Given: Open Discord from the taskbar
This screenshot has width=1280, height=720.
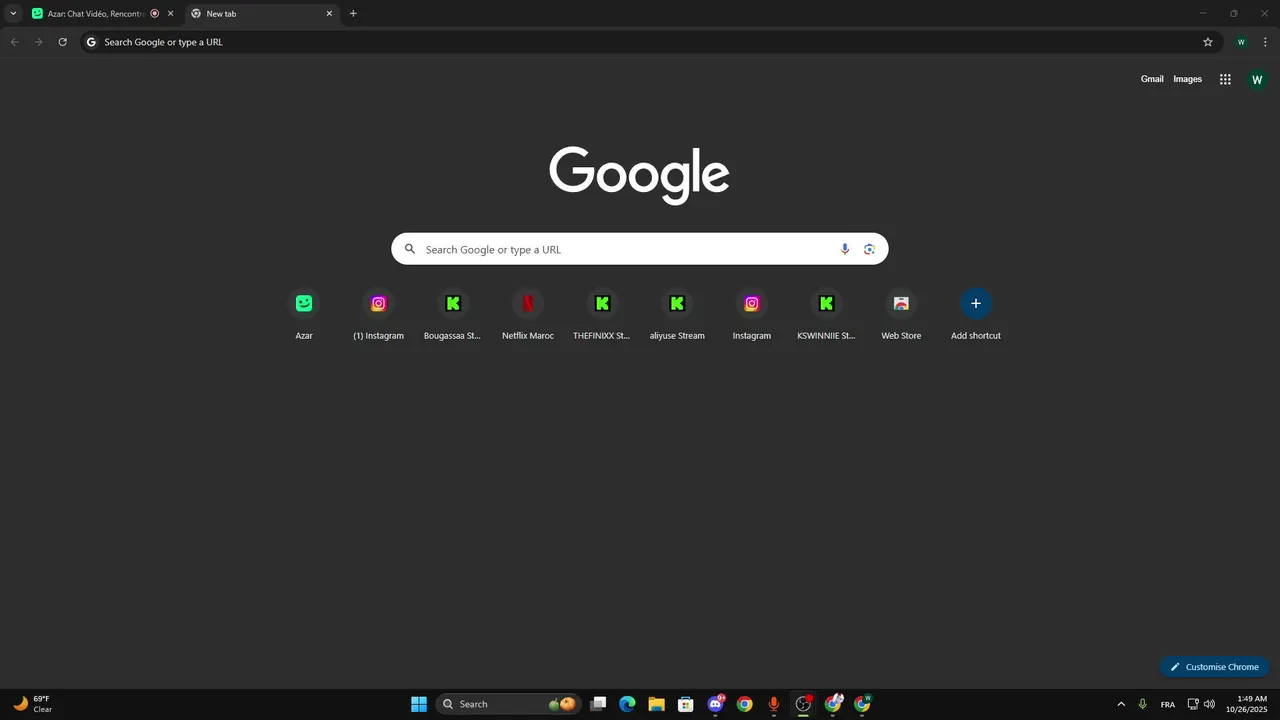Looking at the screenshot, I should (x=715, y=704).
